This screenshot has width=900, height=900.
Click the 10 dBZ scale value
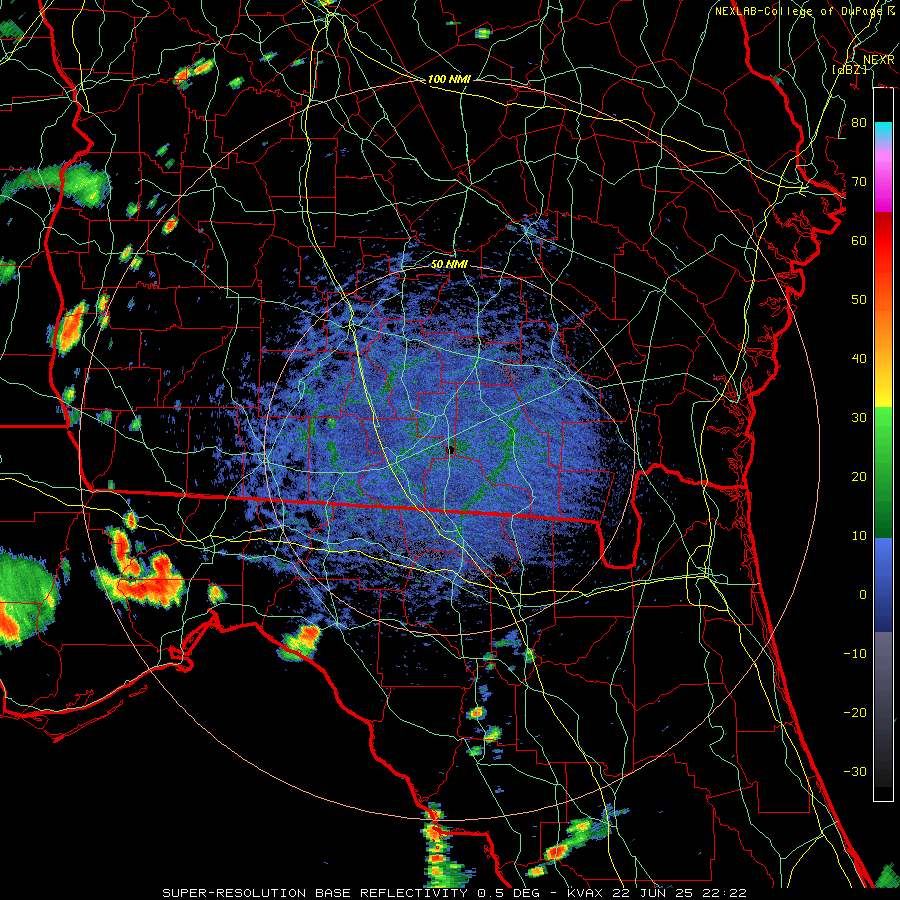(x=859, y=536)
